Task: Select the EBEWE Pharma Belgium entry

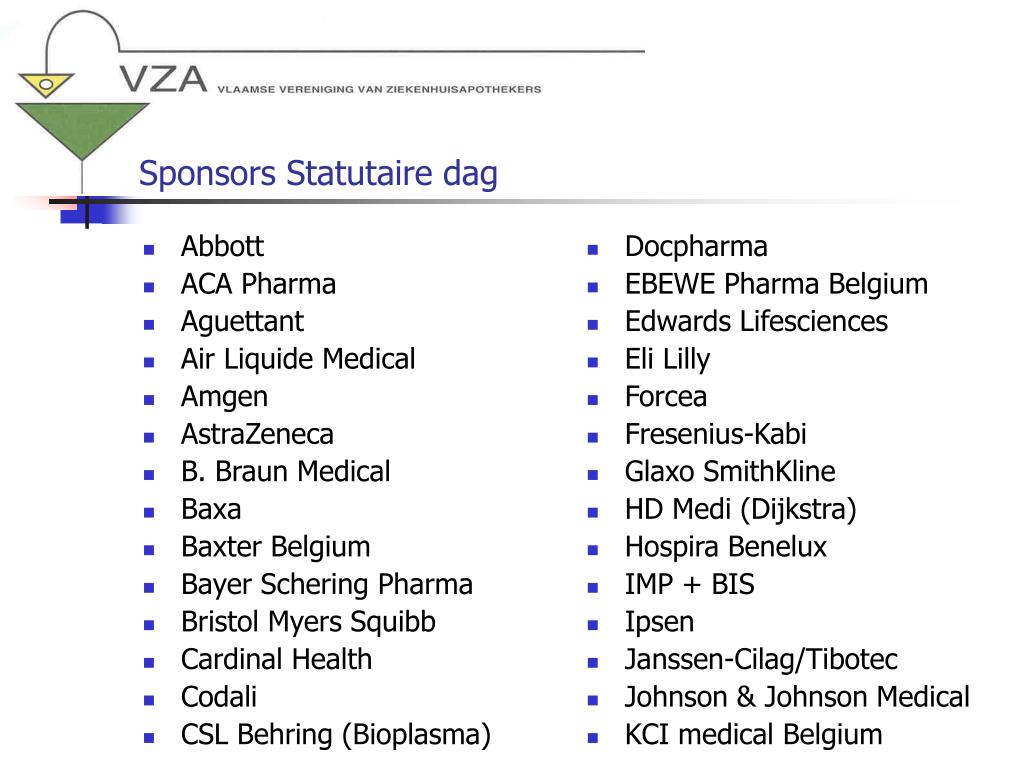Action: point(776,285)
